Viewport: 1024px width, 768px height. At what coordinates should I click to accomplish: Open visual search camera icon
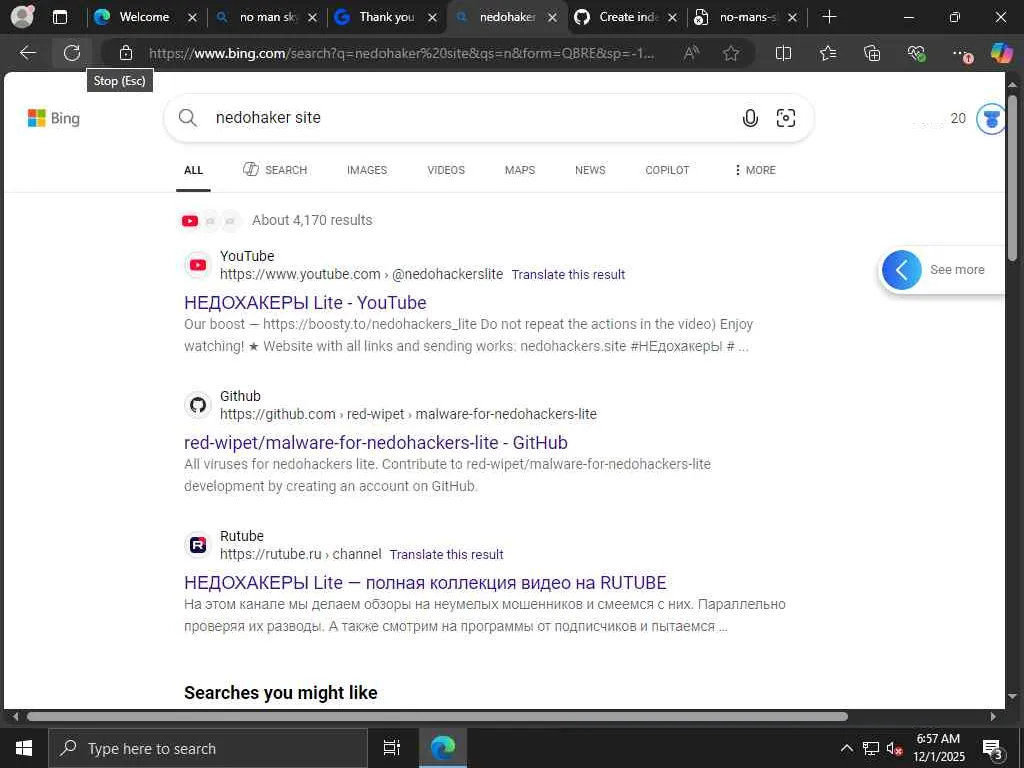pos(786,118)
